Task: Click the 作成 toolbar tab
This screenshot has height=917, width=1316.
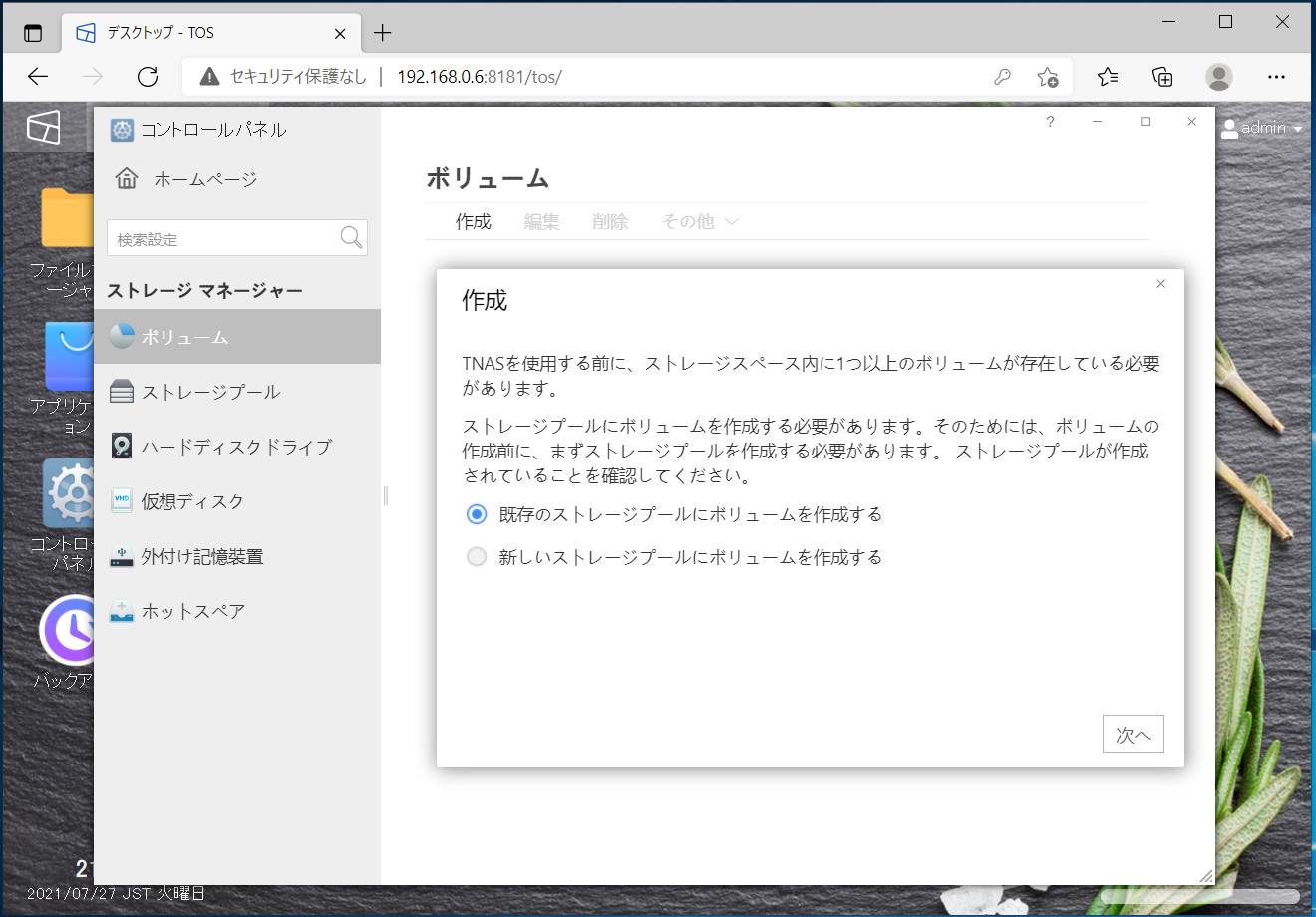Action: (x=474, y=222)
